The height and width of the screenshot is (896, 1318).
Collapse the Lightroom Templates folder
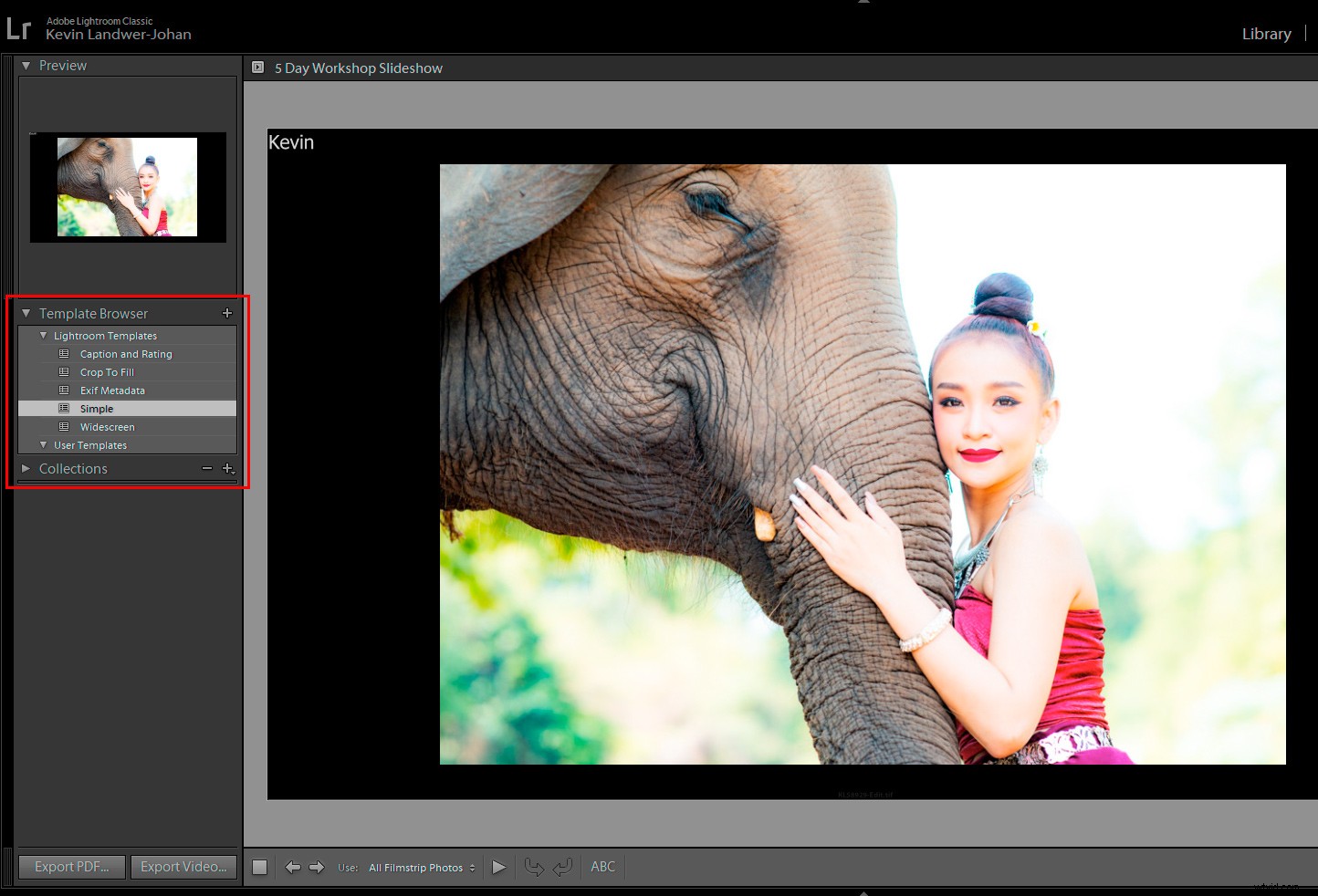pyautogui.click(x=43, y=335)
